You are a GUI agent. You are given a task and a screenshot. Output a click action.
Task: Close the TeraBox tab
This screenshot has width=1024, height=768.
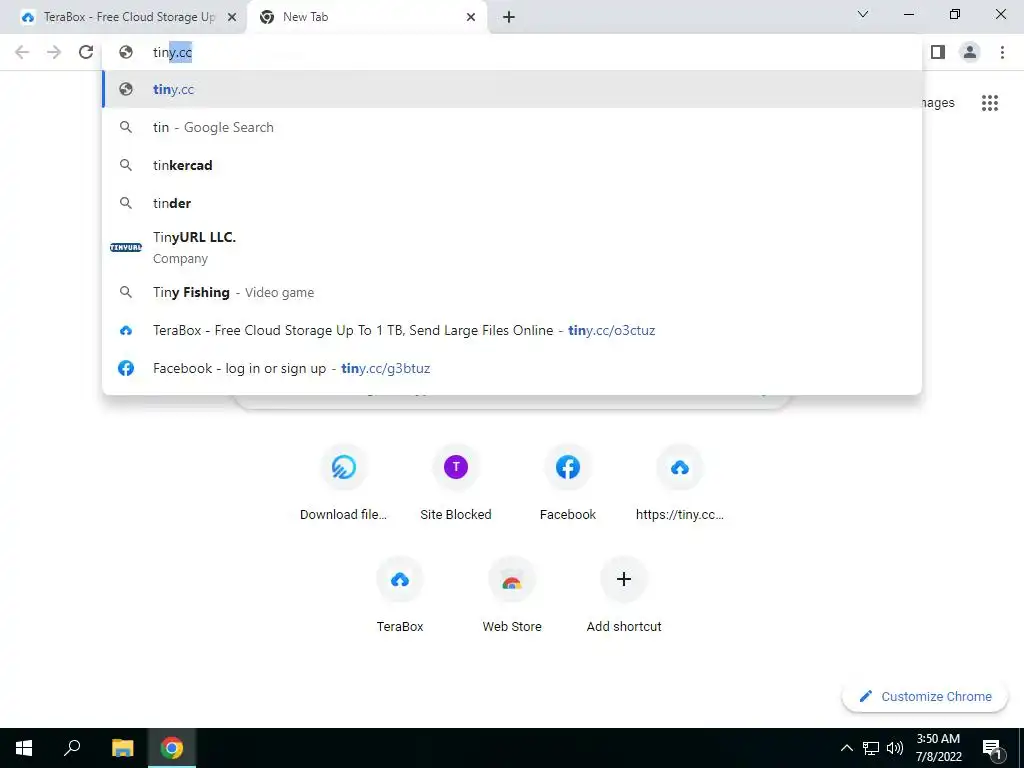click(x=232, y=17)
